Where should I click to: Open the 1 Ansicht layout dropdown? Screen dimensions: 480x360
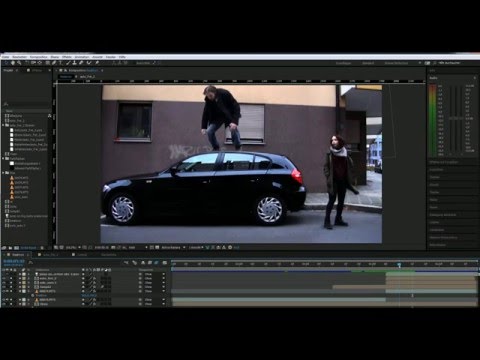pyautogui.click(x=196, y=248)
